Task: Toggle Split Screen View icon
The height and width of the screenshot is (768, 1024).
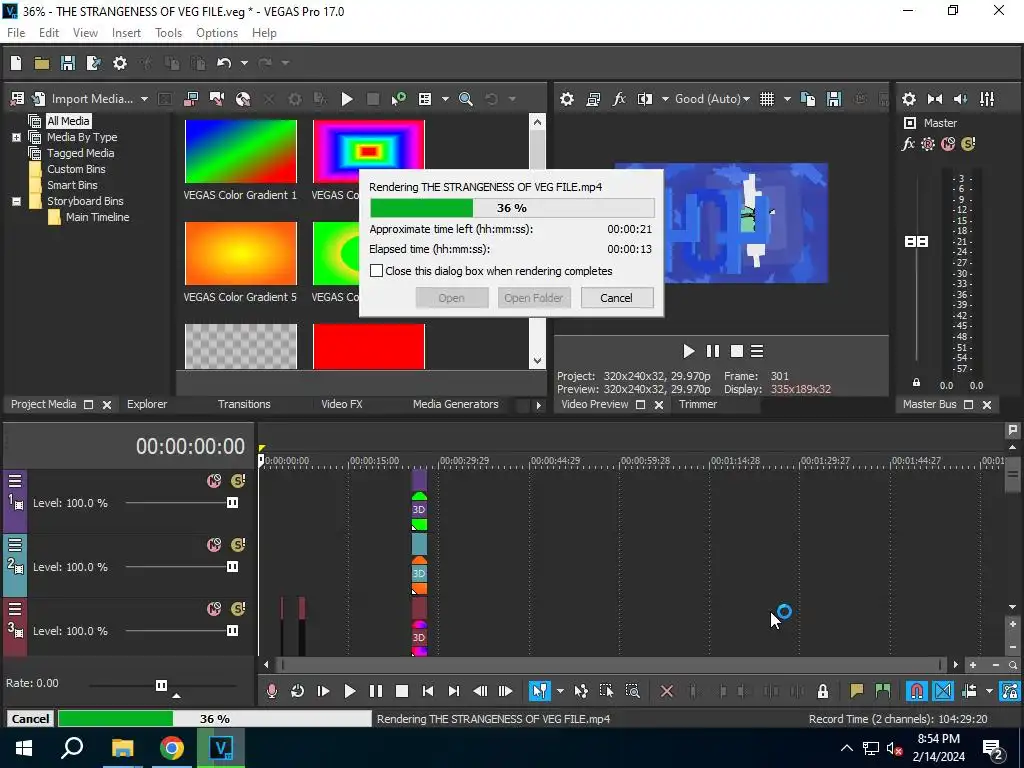Action: point(645,99)
